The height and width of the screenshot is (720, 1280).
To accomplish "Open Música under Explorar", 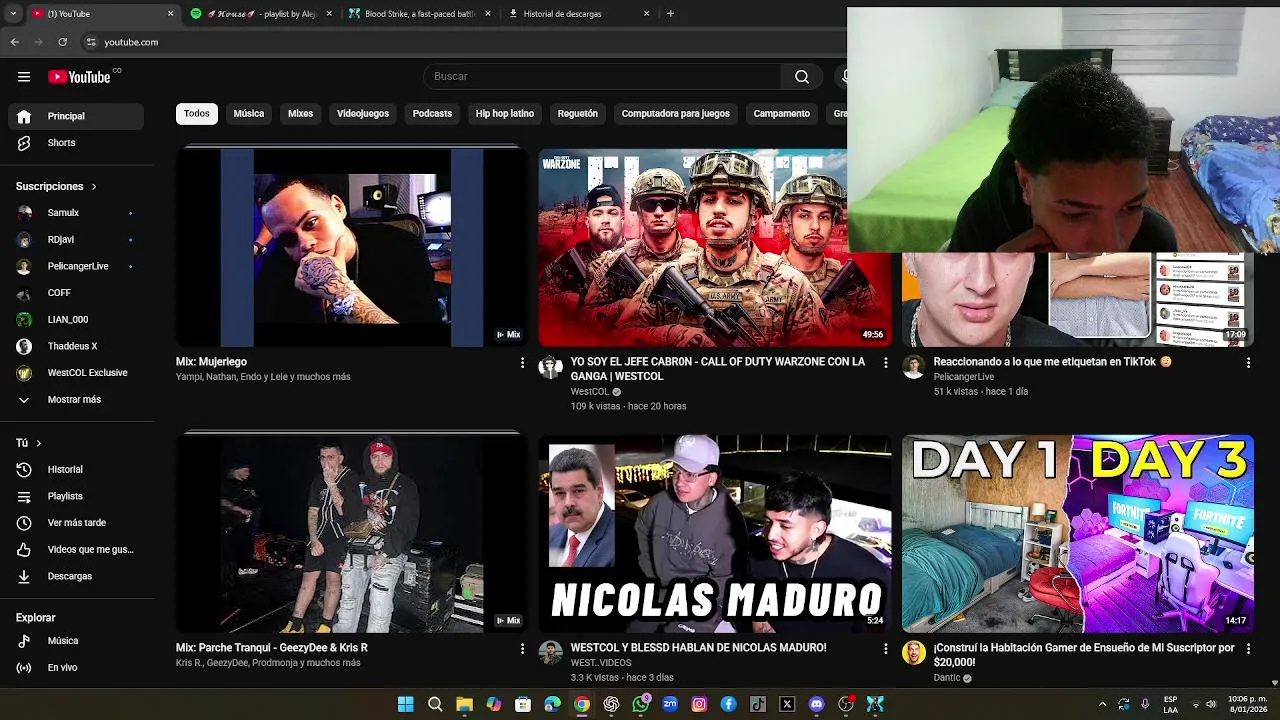I will tap(76, 641).
